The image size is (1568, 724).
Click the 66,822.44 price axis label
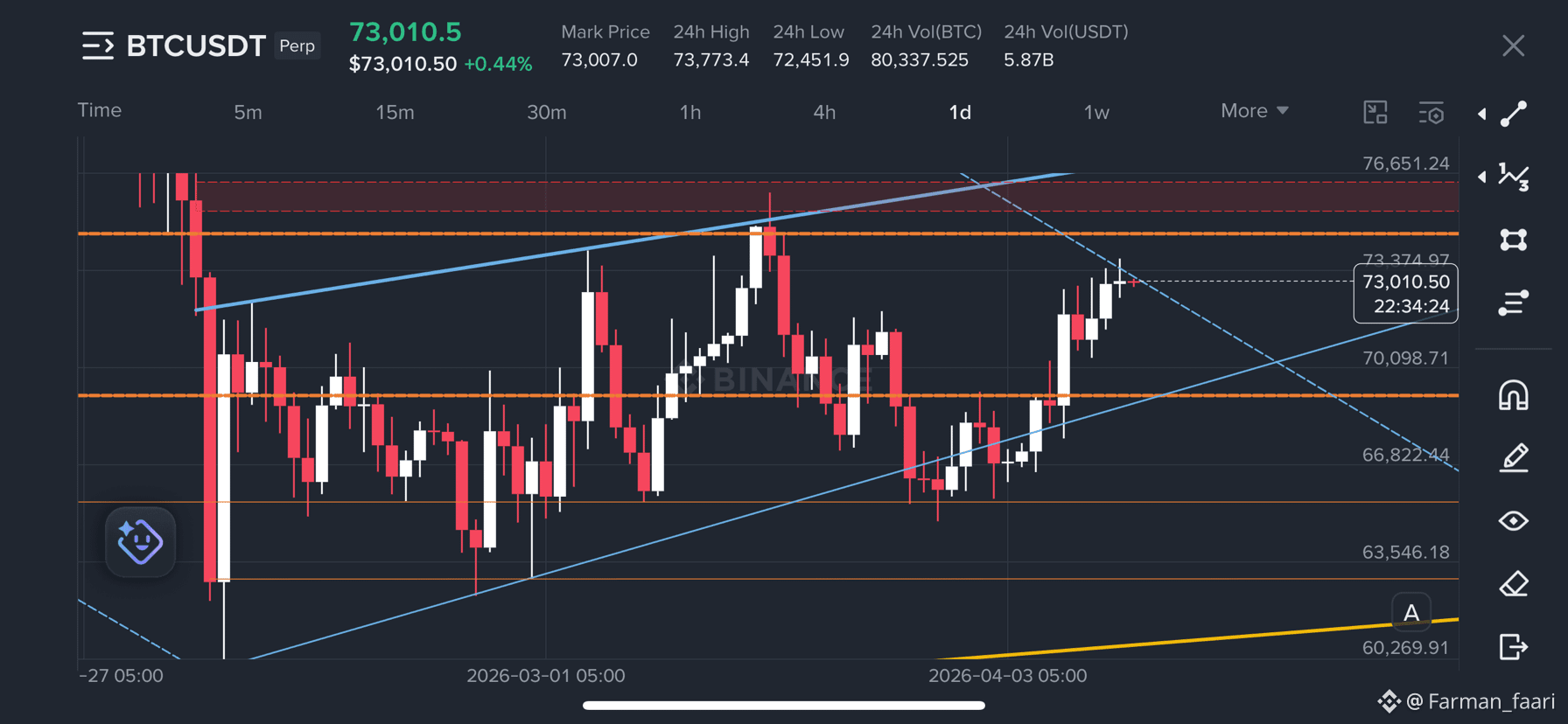click(x=1406, y=455)
